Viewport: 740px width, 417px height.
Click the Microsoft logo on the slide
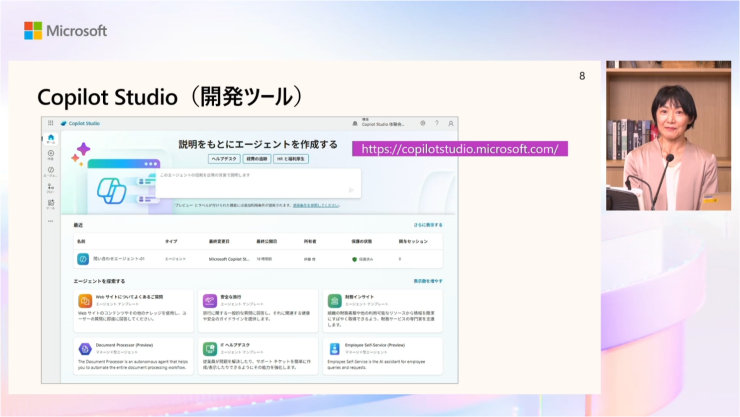[66, 31]
